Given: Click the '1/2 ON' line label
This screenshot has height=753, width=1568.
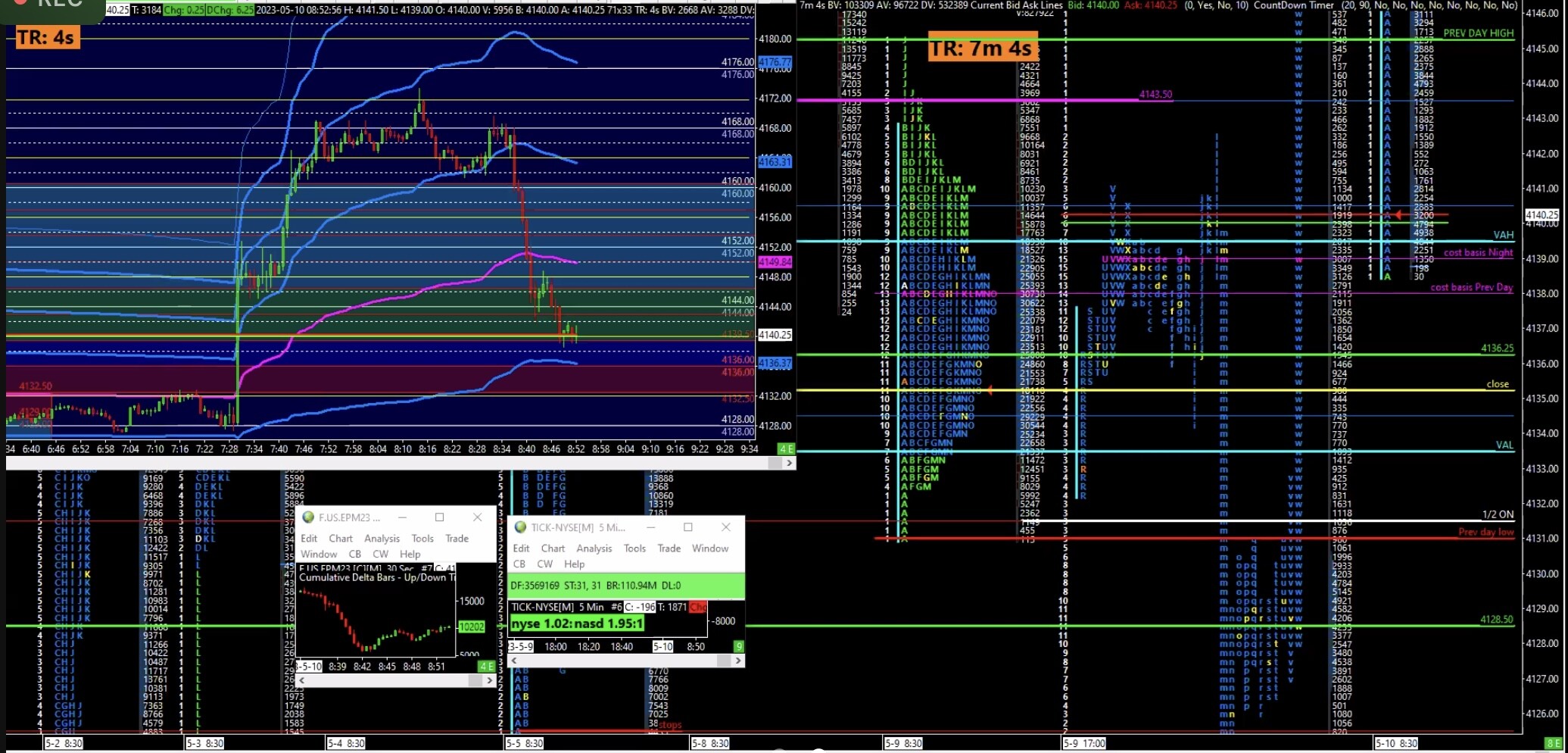Looking at the screenshot, I should click(1498, 514).
